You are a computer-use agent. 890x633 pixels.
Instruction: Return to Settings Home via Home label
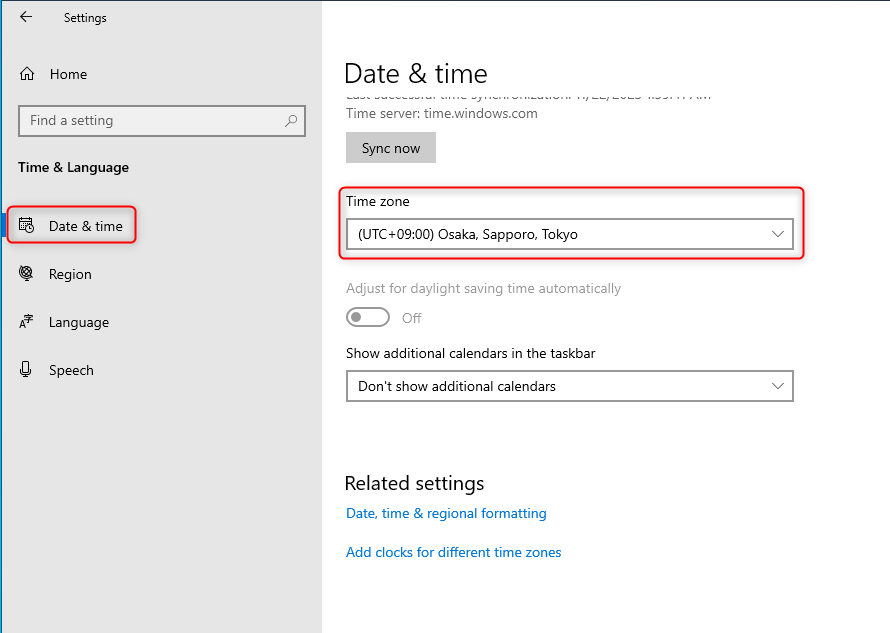pos(68,74)
